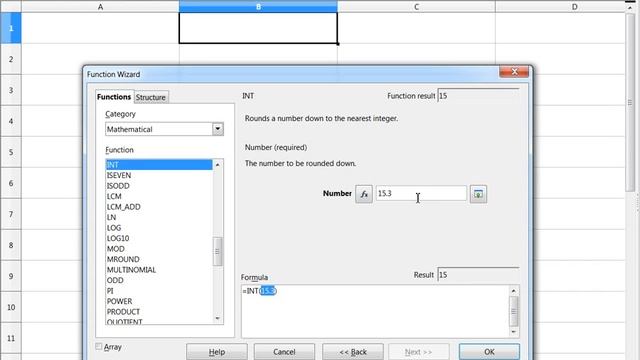Select row 10 header in the spreadsheet
This screenshot has width=640, height=360.
pyautogui.click(x=11, y=307)
